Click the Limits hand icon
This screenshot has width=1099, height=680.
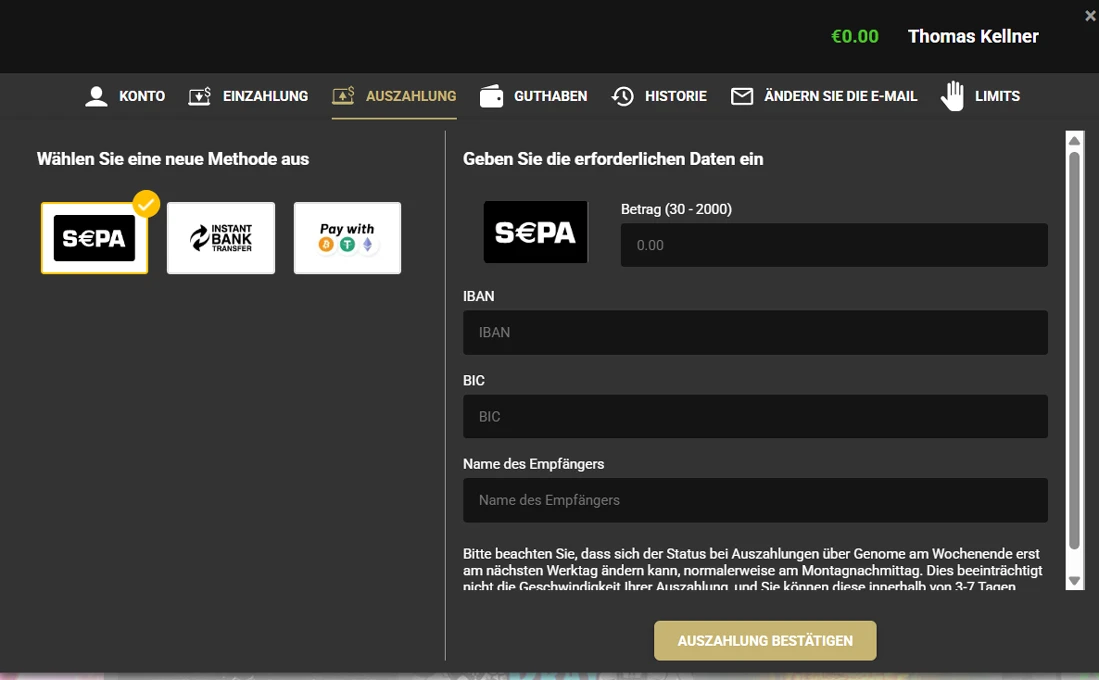tap(952, 96)
